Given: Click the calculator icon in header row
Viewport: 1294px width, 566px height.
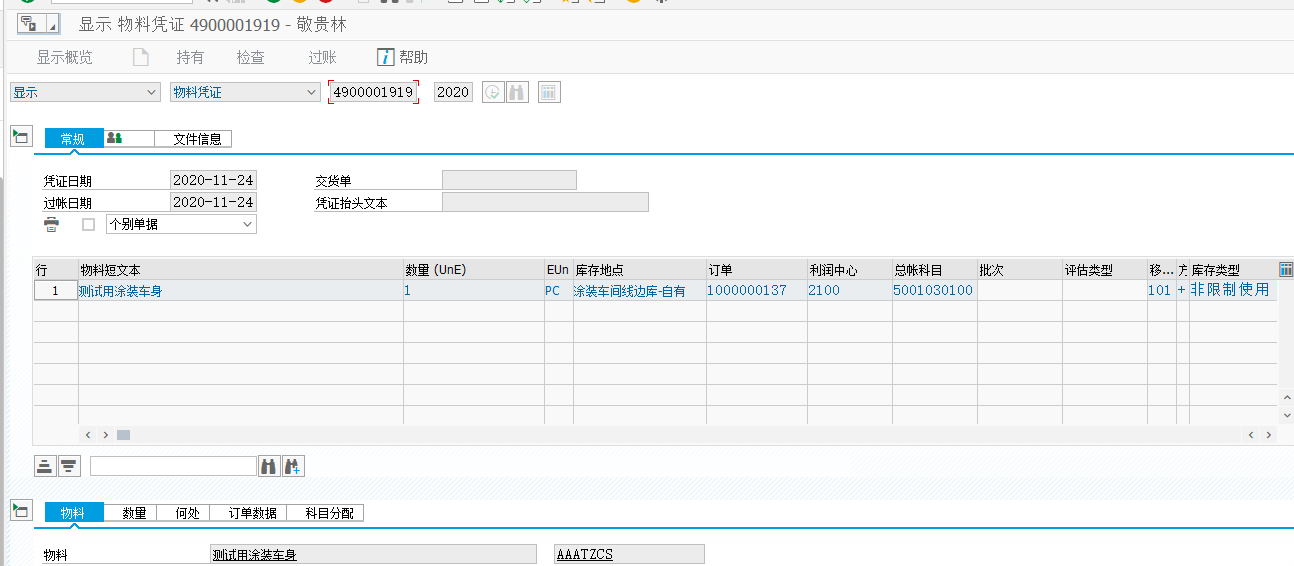Looking at the screenshot, I should click(x=549, y=92).
